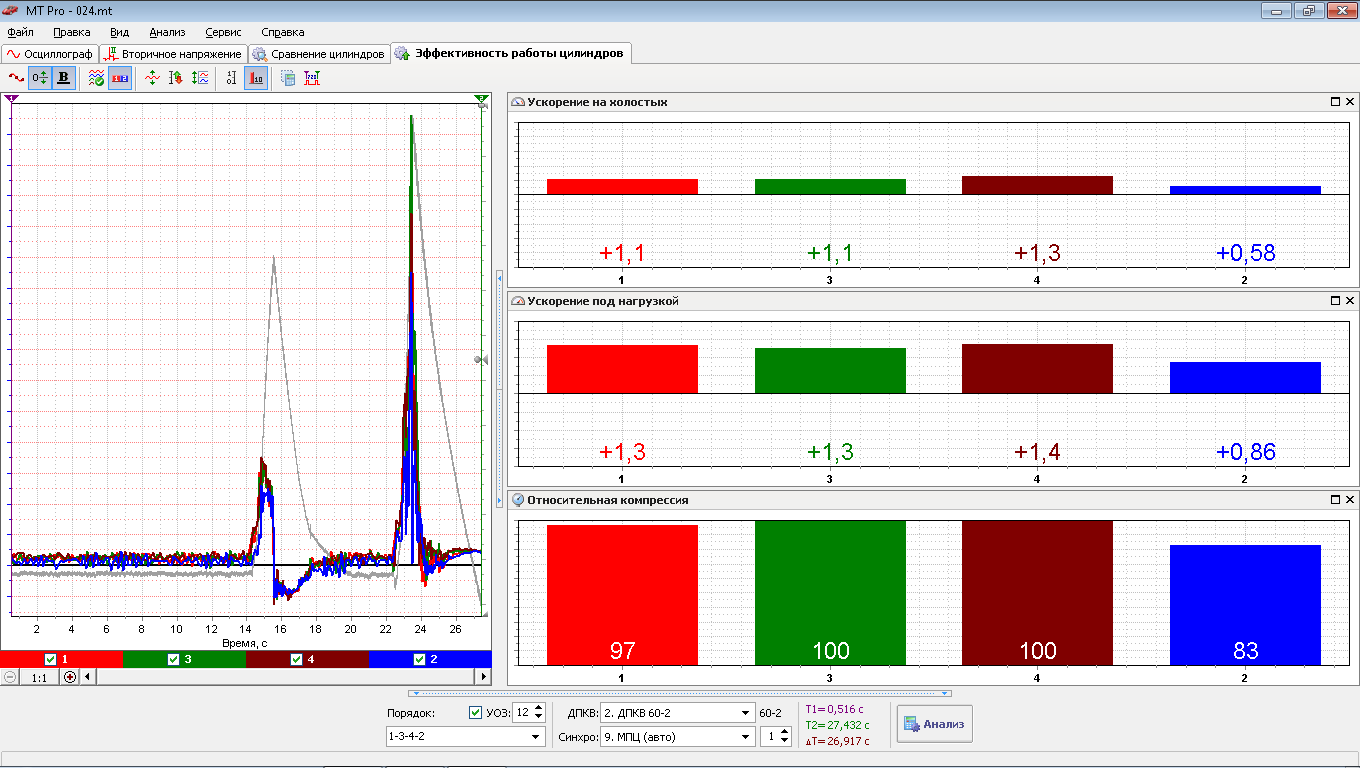
Task: Toggle cylinder 1 red checkbox
Action: (x=51, y=659)
